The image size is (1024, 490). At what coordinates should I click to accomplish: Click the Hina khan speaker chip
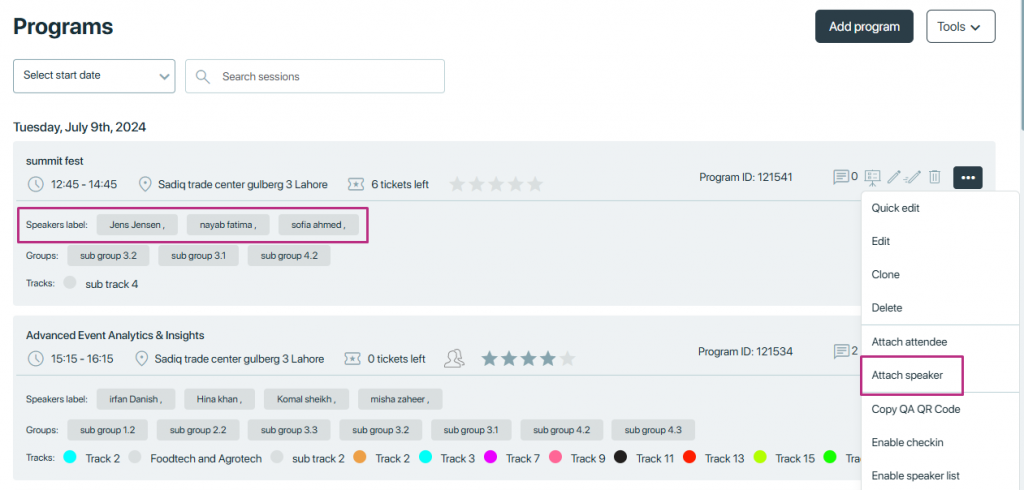pyautogui.click(x=219, y=399)
